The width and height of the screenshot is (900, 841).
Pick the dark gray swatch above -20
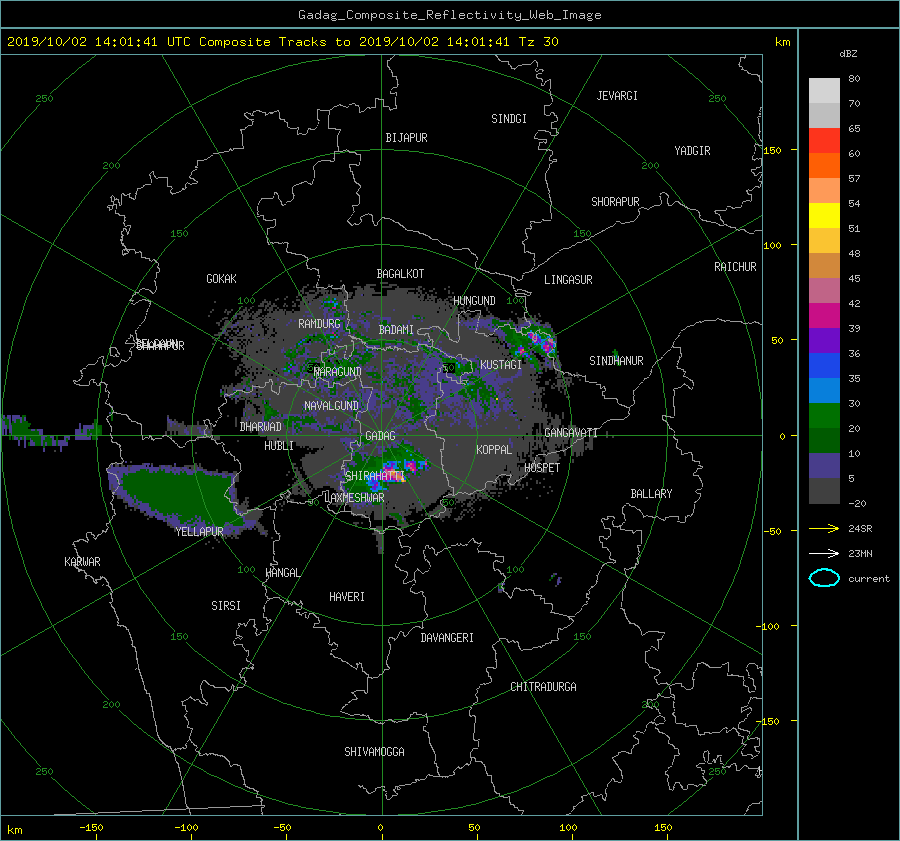pos(824,491)
